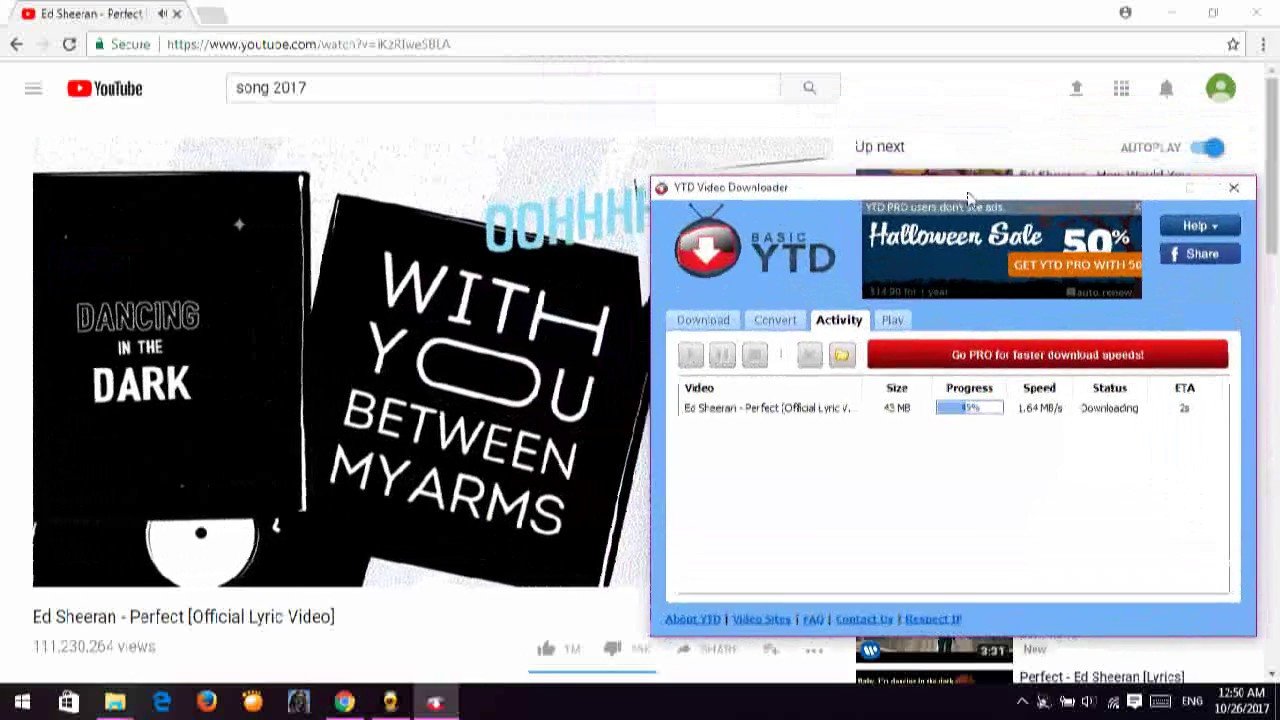The image size is (1280, 720).
Task: Select the 'Ed Sheeran - Perfect' download row
Action: click(953, 408)
